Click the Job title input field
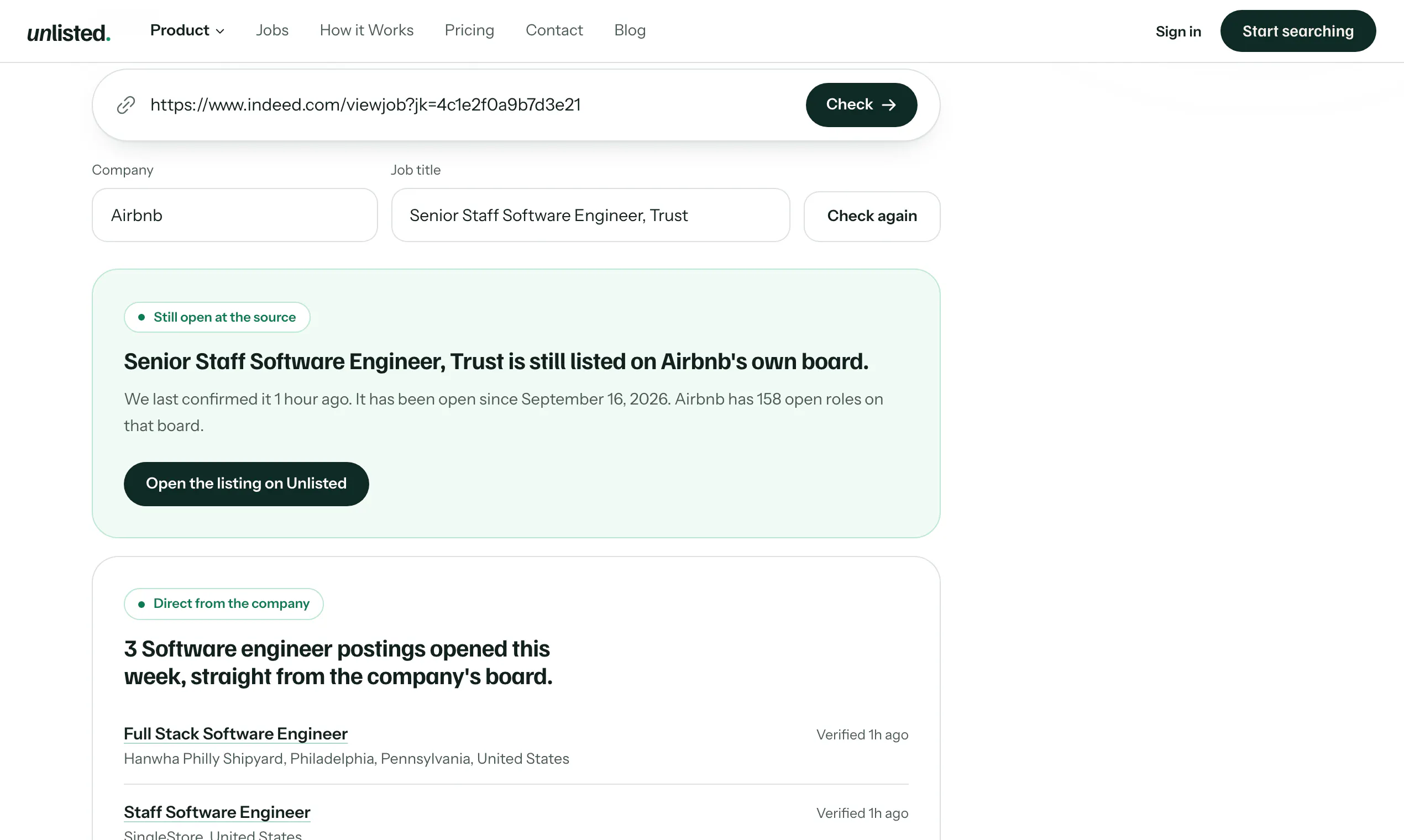This screenshot has width=1404, height=840. [590, 215]
